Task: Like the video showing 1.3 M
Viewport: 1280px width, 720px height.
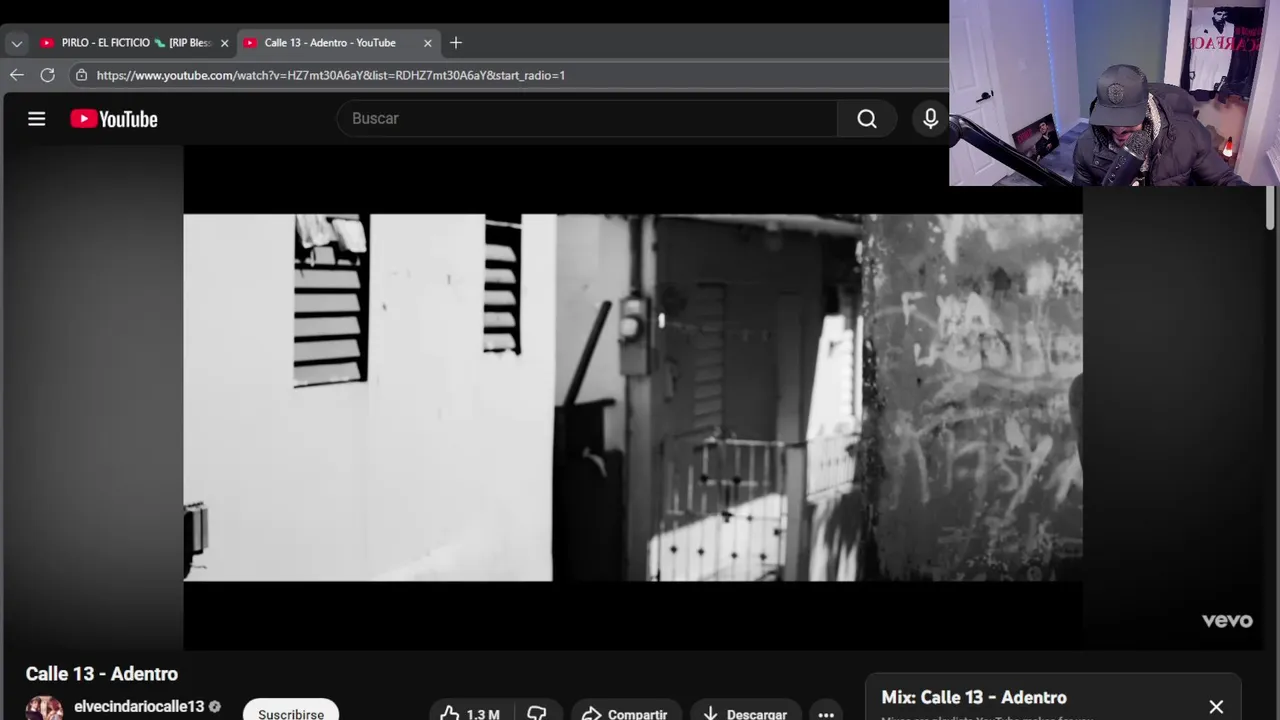Action: pos(471,713)
